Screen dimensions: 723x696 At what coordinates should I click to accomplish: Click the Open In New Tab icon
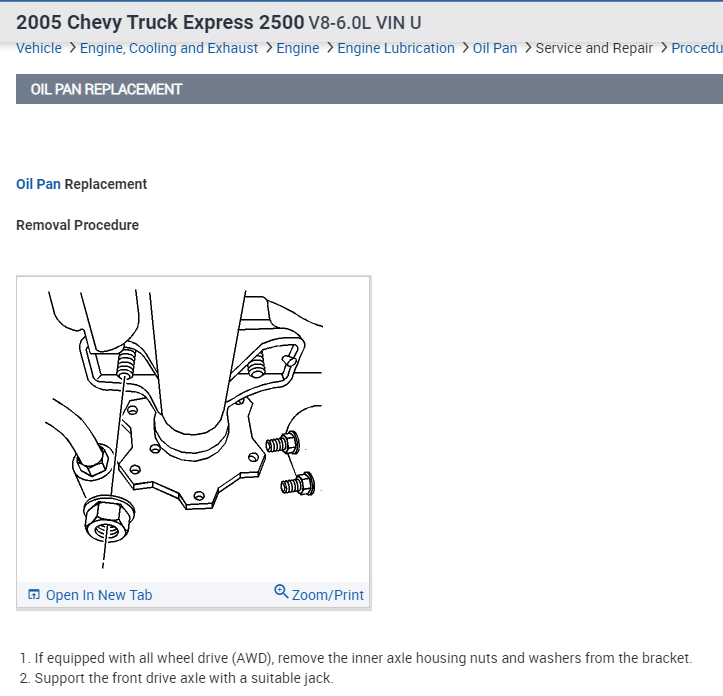[x=34, y=595]
